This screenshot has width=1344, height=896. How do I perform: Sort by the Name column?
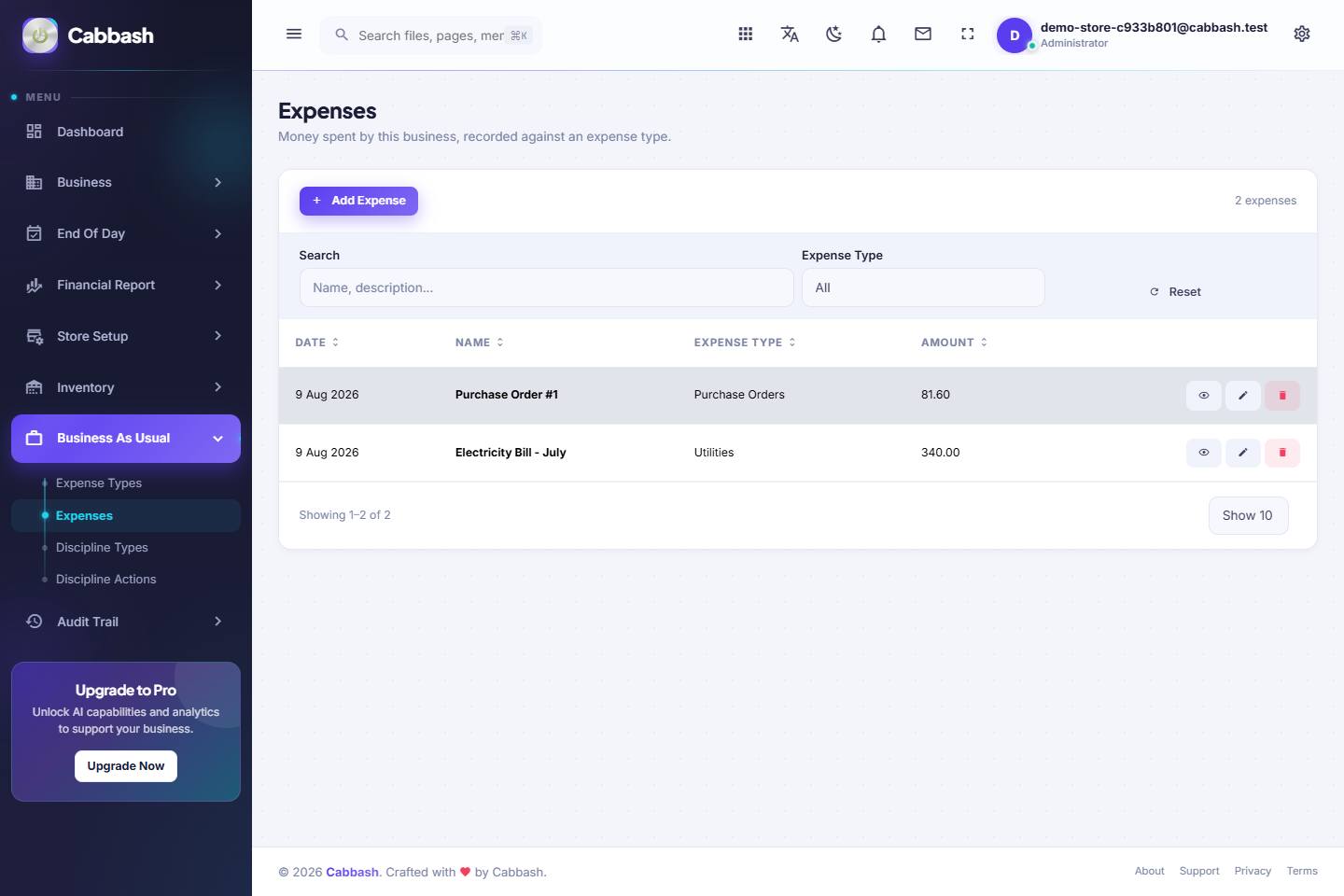480,343
